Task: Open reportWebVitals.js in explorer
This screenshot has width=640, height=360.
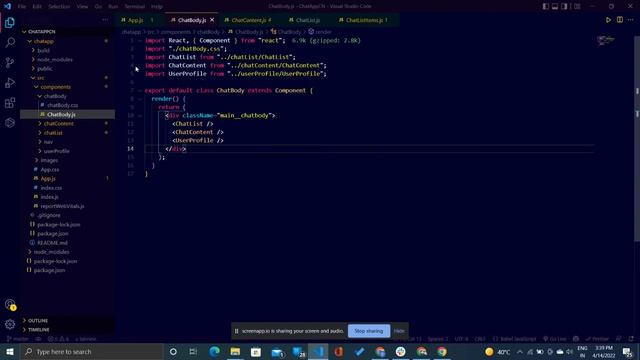Action: (x=62, y=206)
